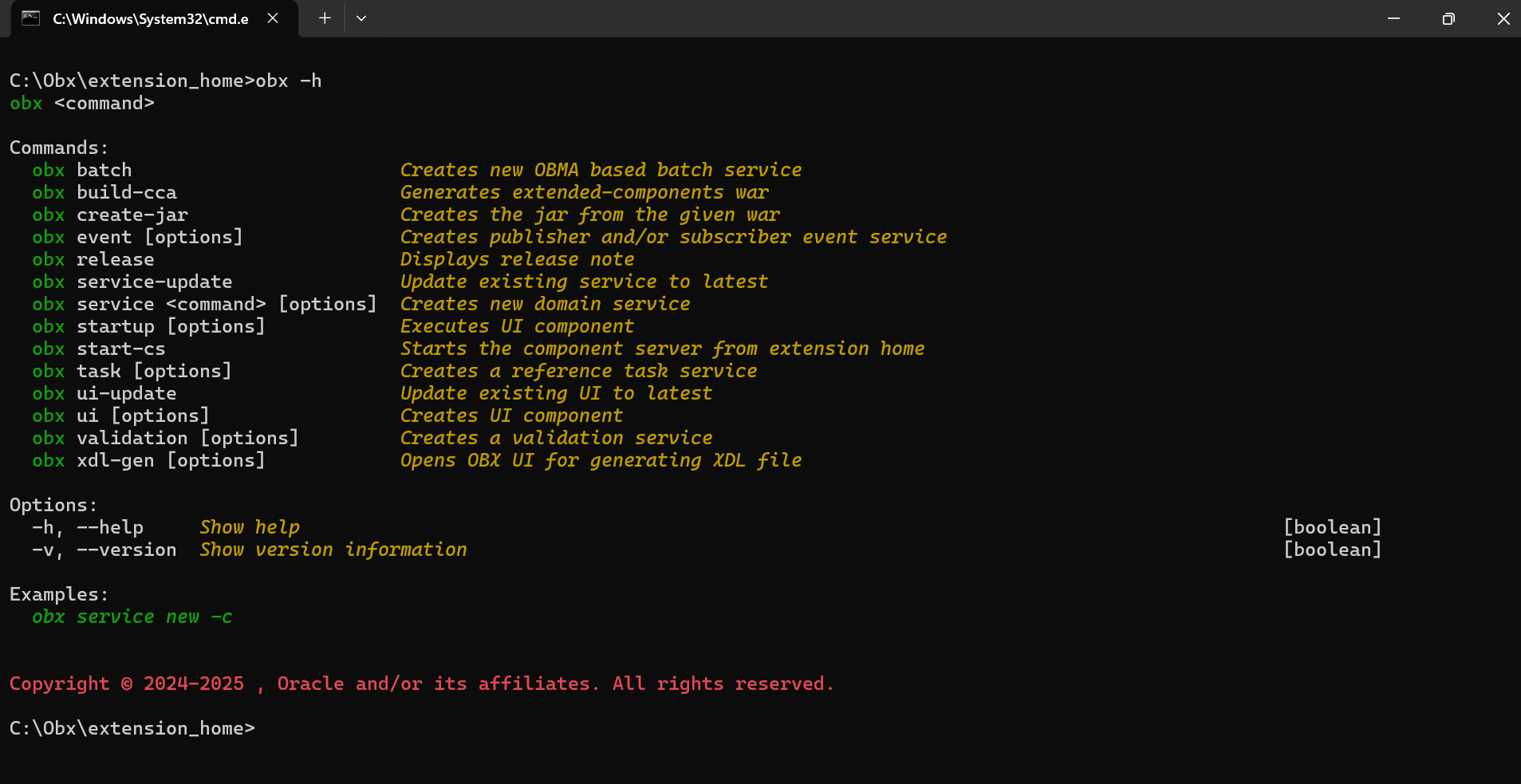Click the bottom command prompt line

point(132,728)
